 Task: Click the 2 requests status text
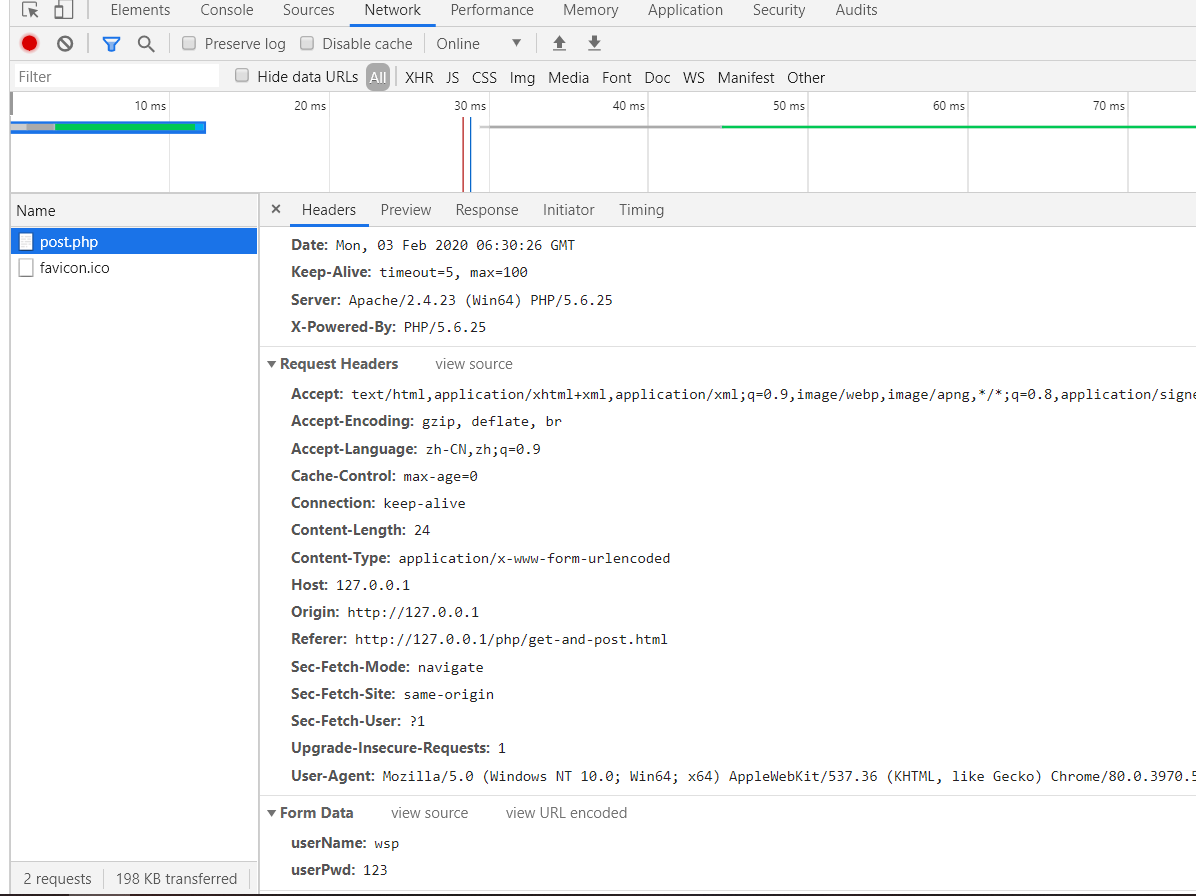[57, 879]
